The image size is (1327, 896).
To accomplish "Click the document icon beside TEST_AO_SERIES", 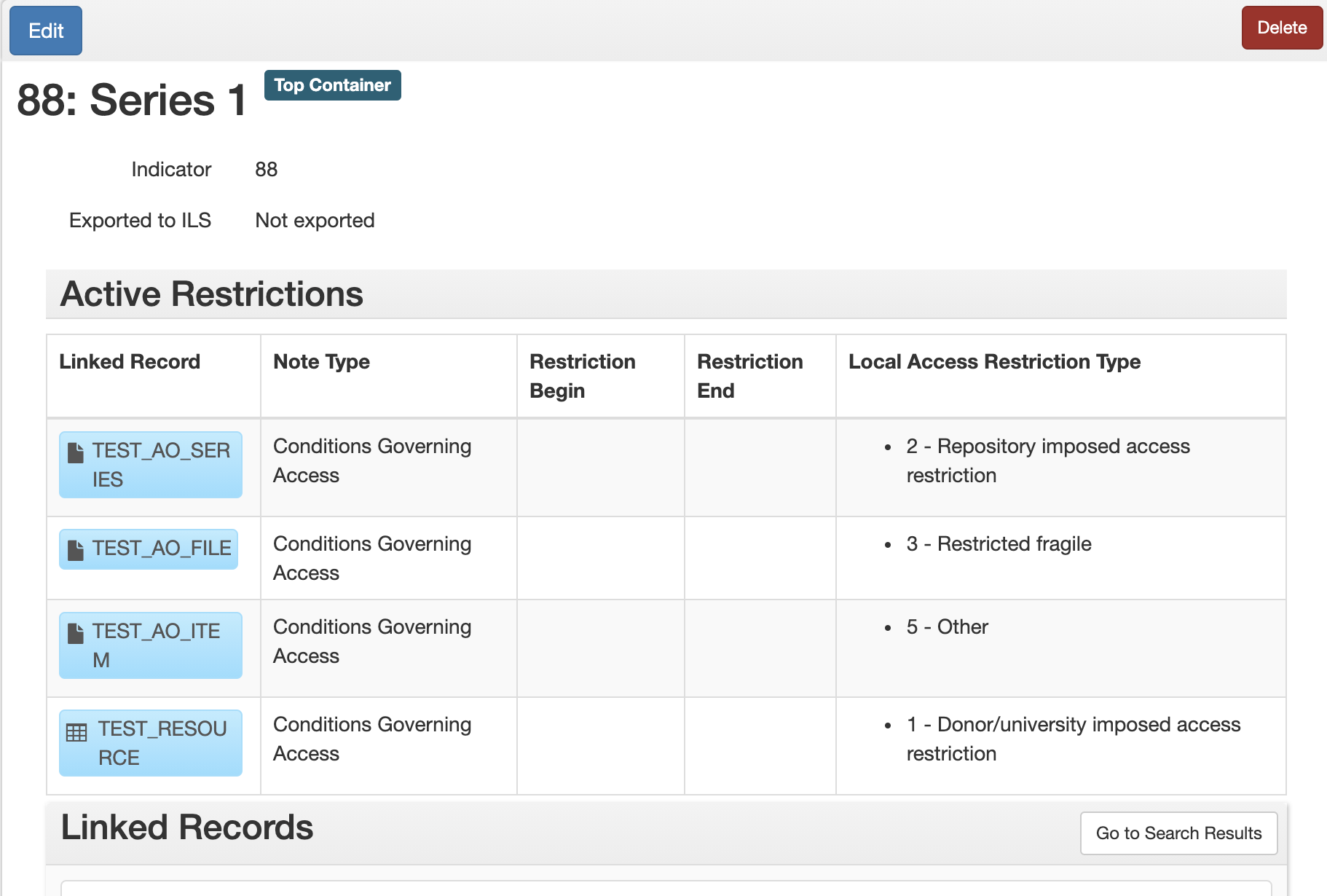I will tap(76, 452).
